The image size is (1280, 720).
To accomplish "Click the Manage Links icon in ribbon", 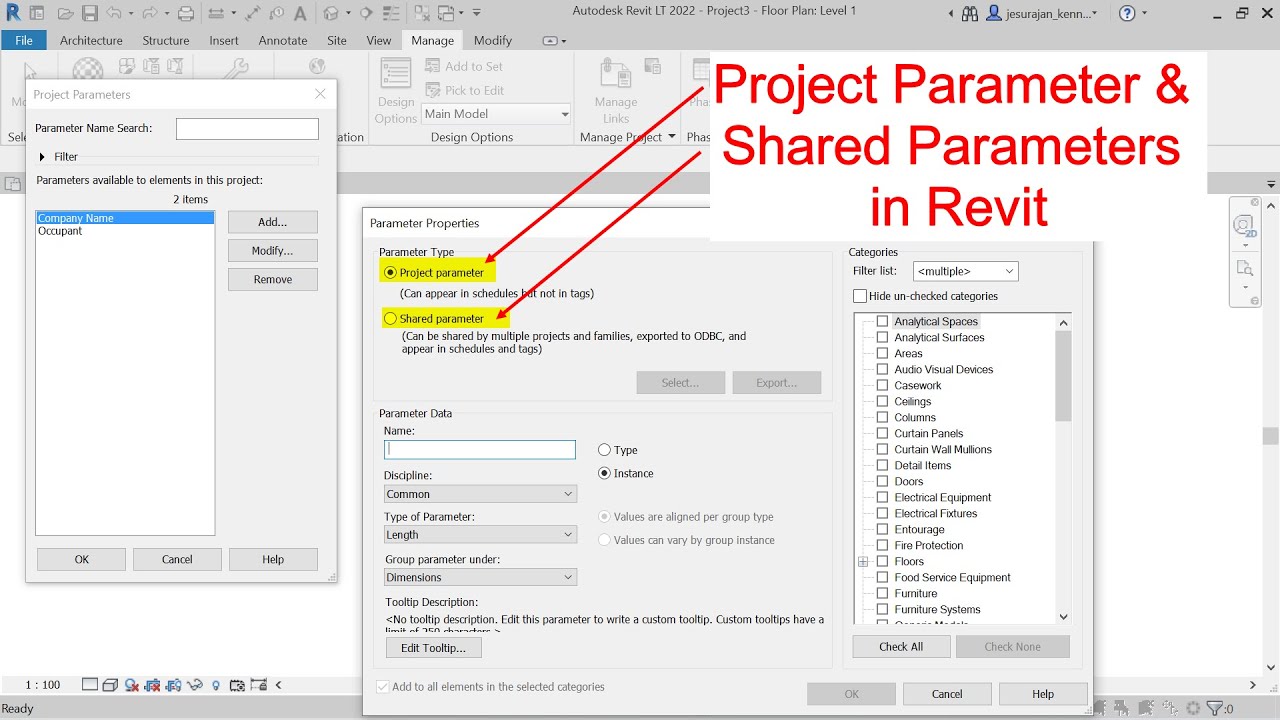I will pyautogui.click(x=615, y=74).
